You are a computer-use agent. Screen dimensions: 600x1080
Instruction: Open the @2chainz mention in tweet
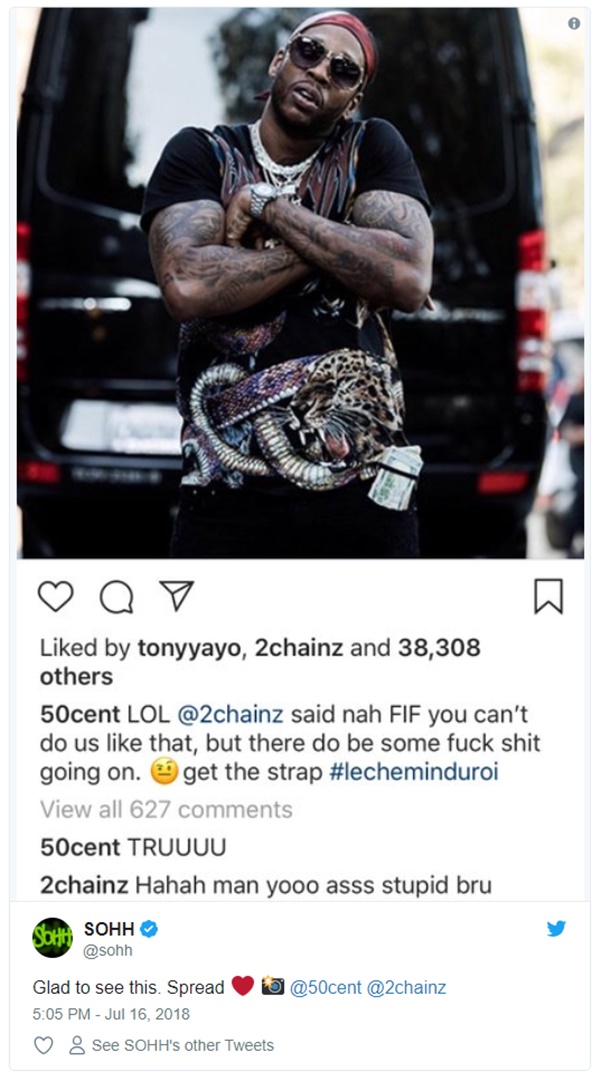pyautogui.click(x=406, y=988)
